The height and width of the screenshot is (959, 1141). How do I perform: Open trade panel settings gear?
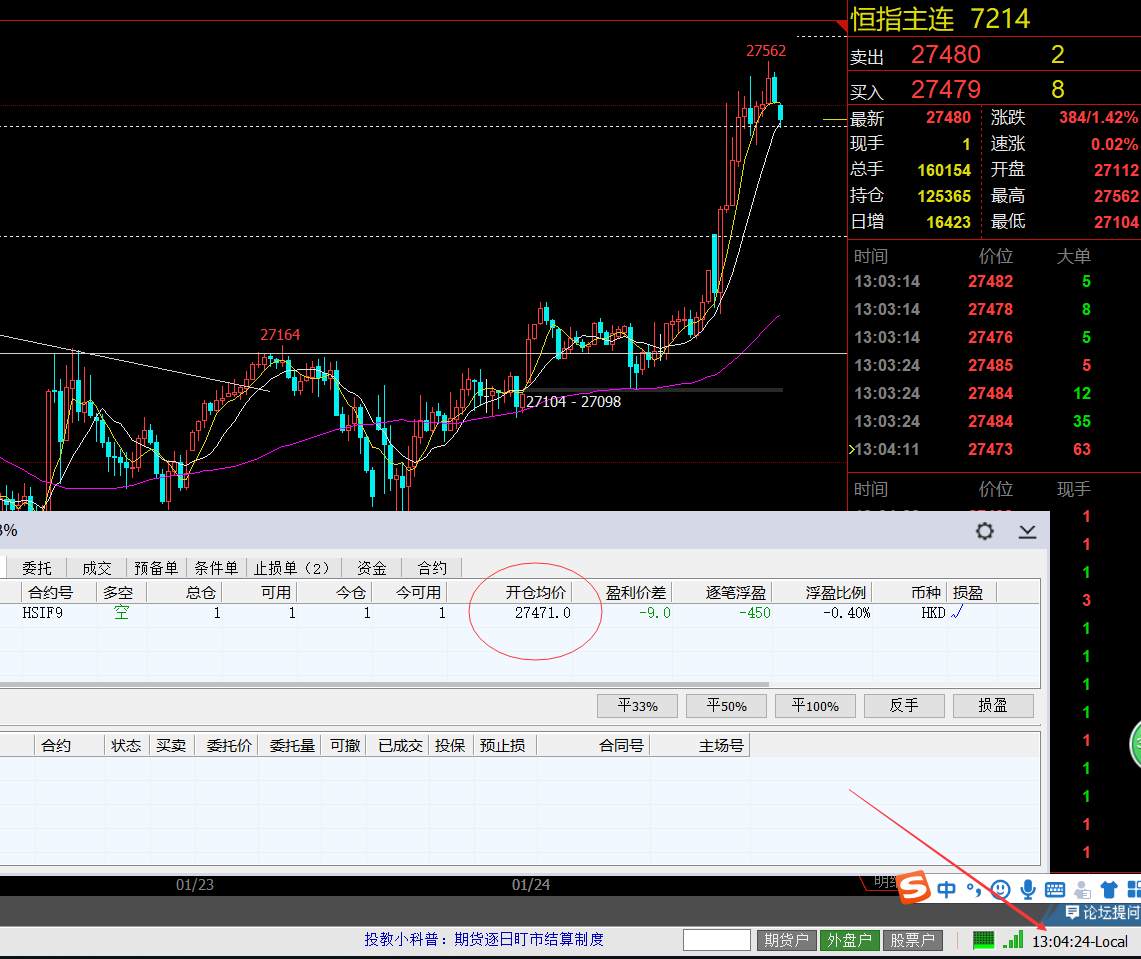985,531
